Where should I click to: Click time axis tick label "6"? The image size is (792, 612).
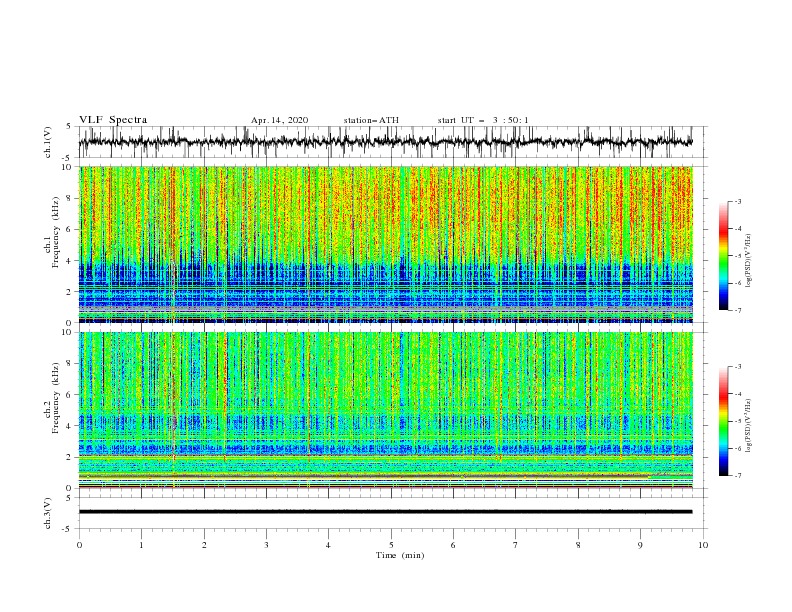453,545
